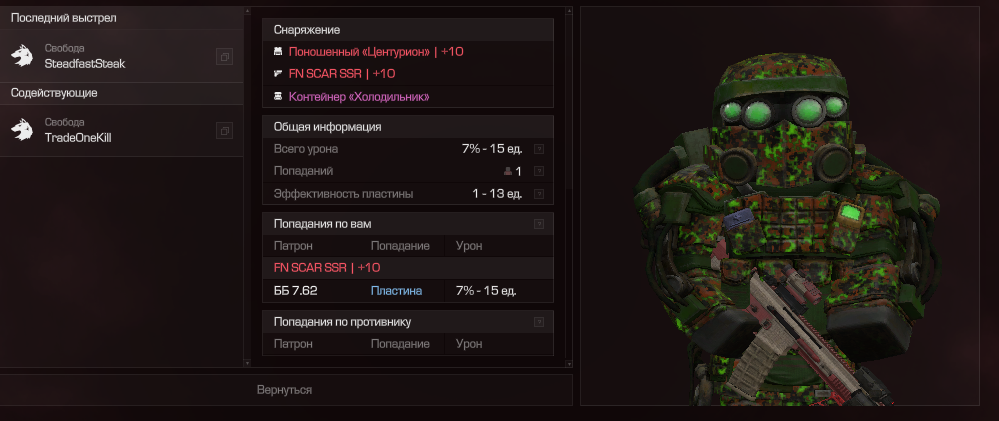This screenshot has width=999, height=421.
Task: Click the scroll up arrow of details panel
Action: pyautogui.click(x=569, y=11)
